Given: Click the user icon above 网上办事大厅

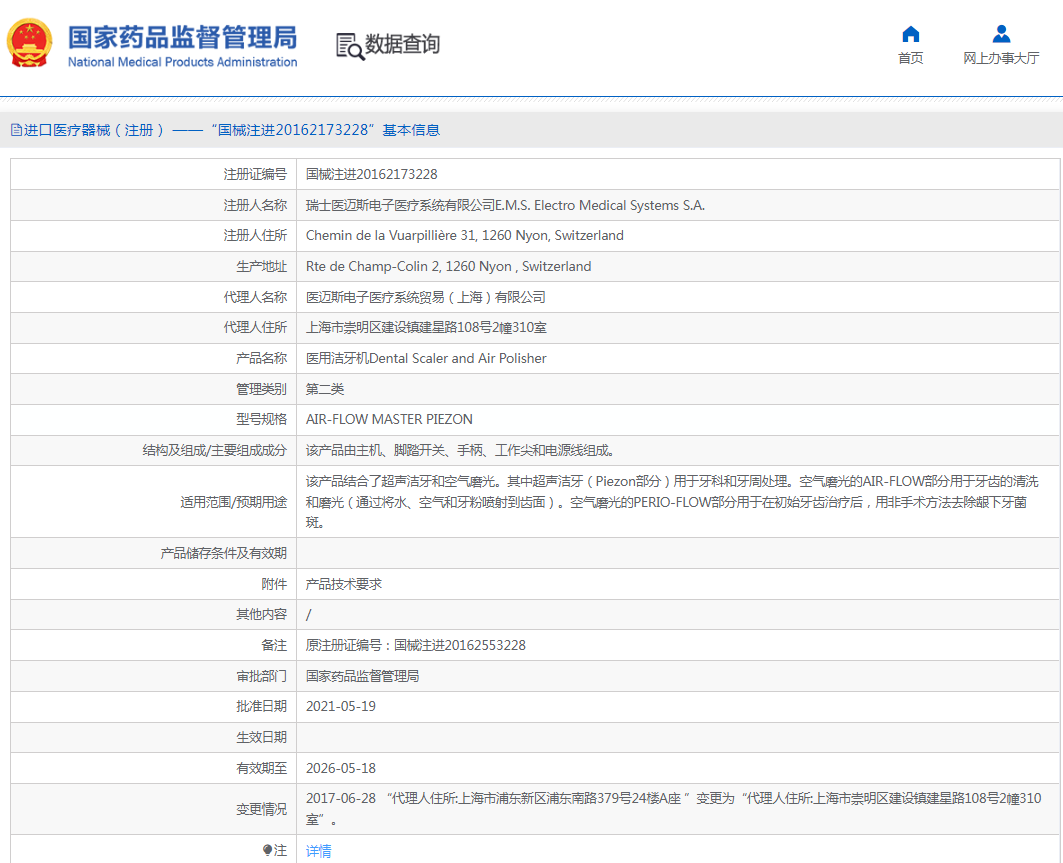Looking at the screenshot, I should coord(1001,35).
